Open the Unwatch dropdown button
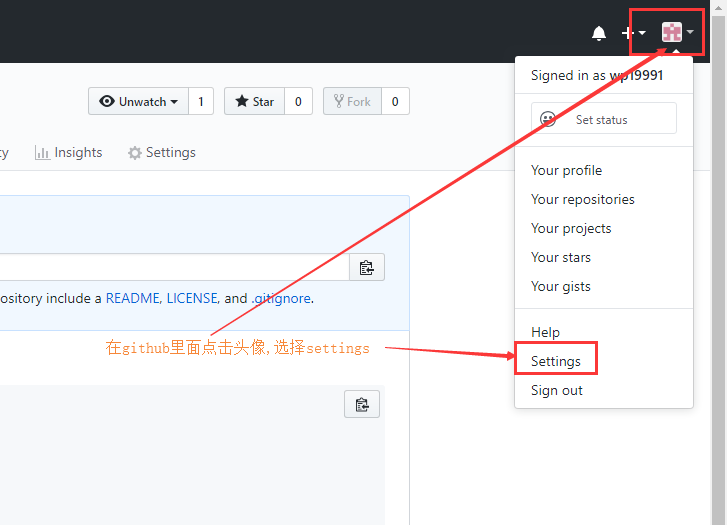This screenshot has height=525, width=727. coord(138,101)
